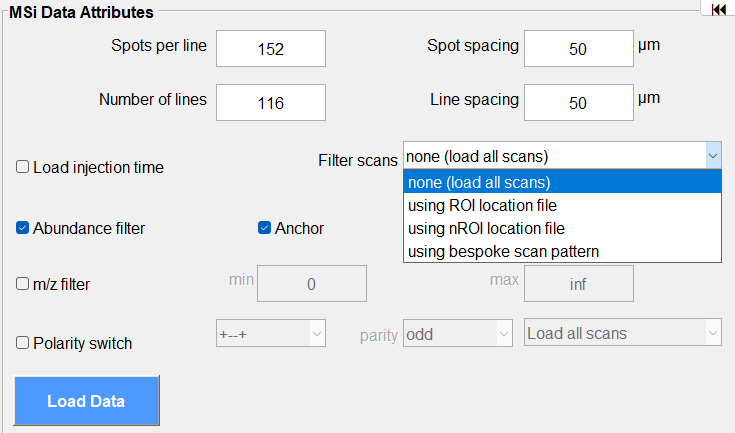Choose 'using nROI location file' option
This screenshot has width=735, height=433.
pos(561,228)
